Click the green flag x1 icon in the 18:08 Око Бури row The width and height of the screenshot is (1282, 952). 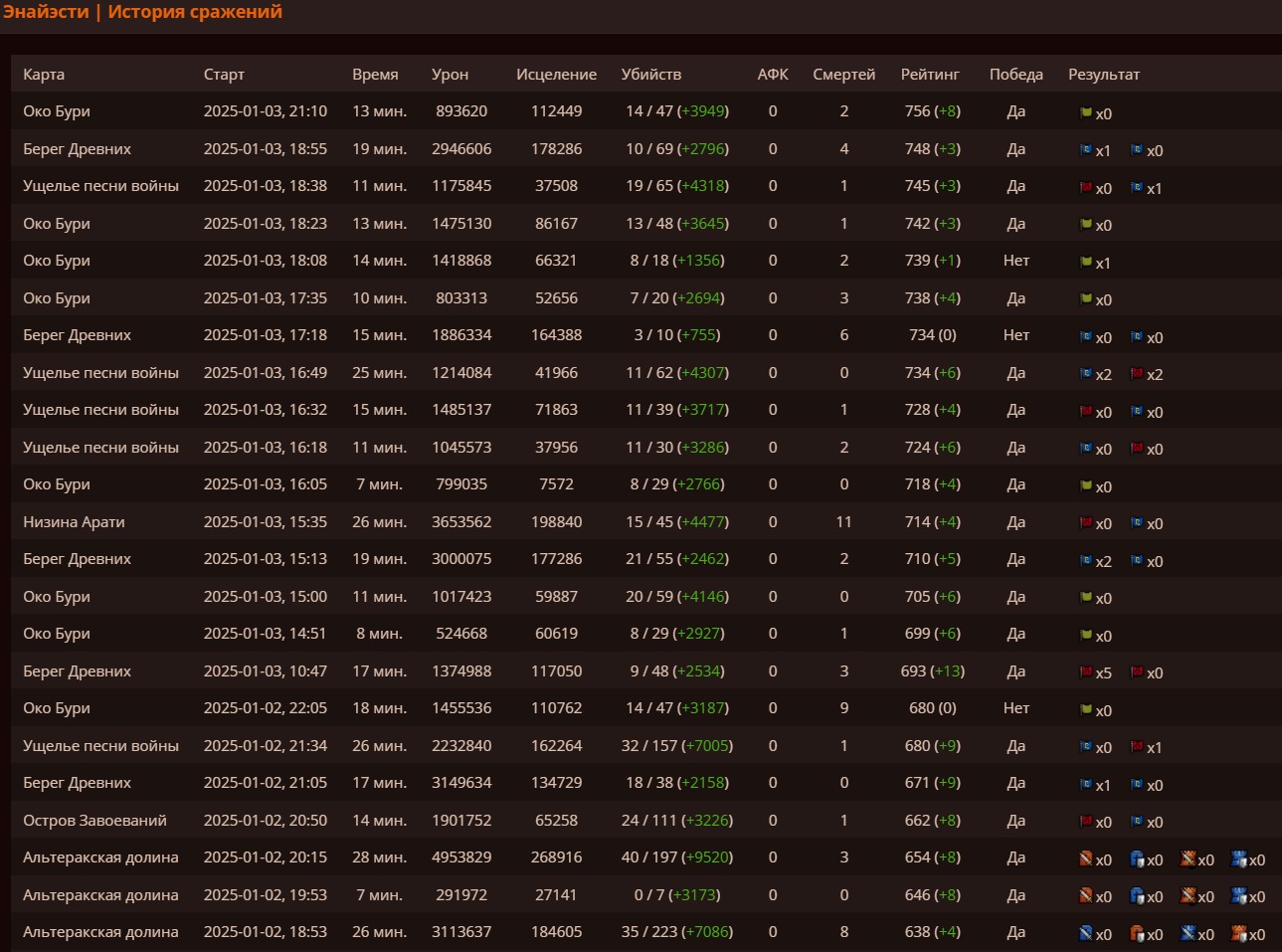1086,263
